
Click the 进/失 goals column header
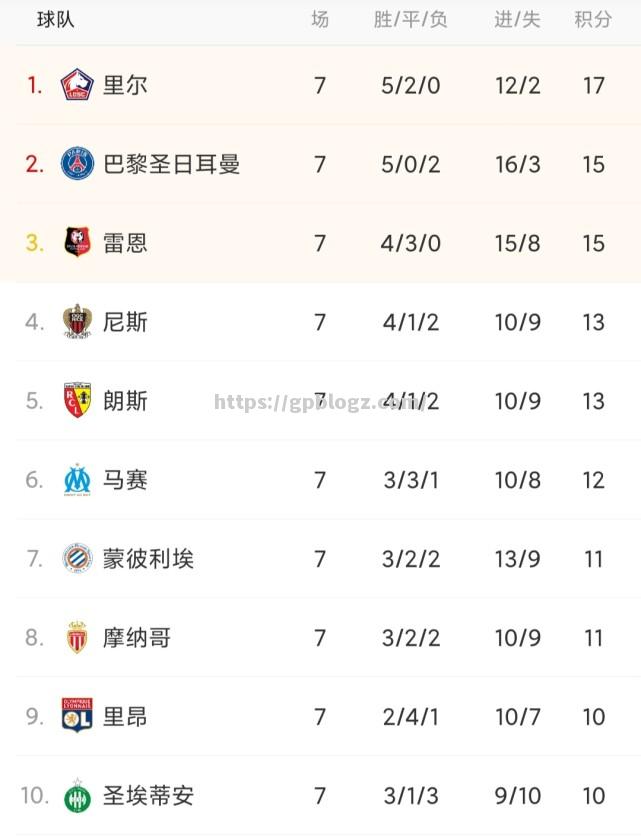517,17
